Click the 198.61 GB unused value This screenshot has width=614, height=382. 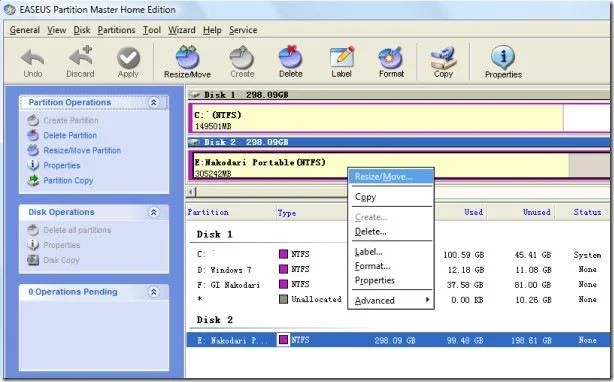(531, 341)
